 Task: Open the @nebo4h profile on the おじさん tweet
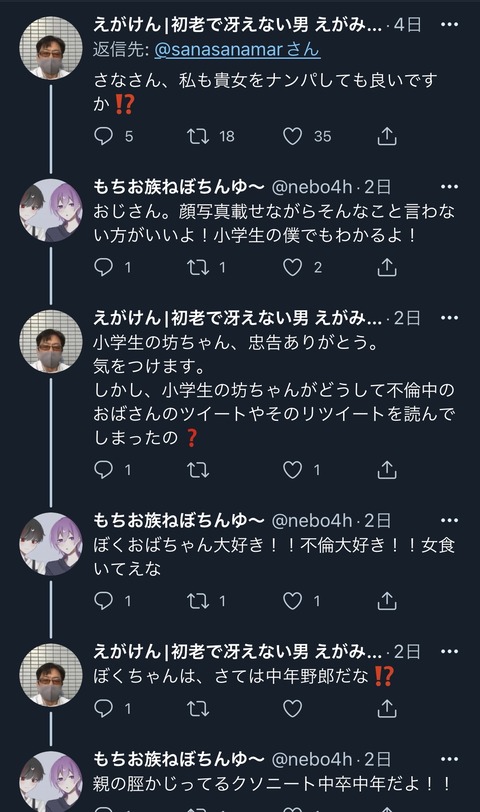(x=312, y=187)
